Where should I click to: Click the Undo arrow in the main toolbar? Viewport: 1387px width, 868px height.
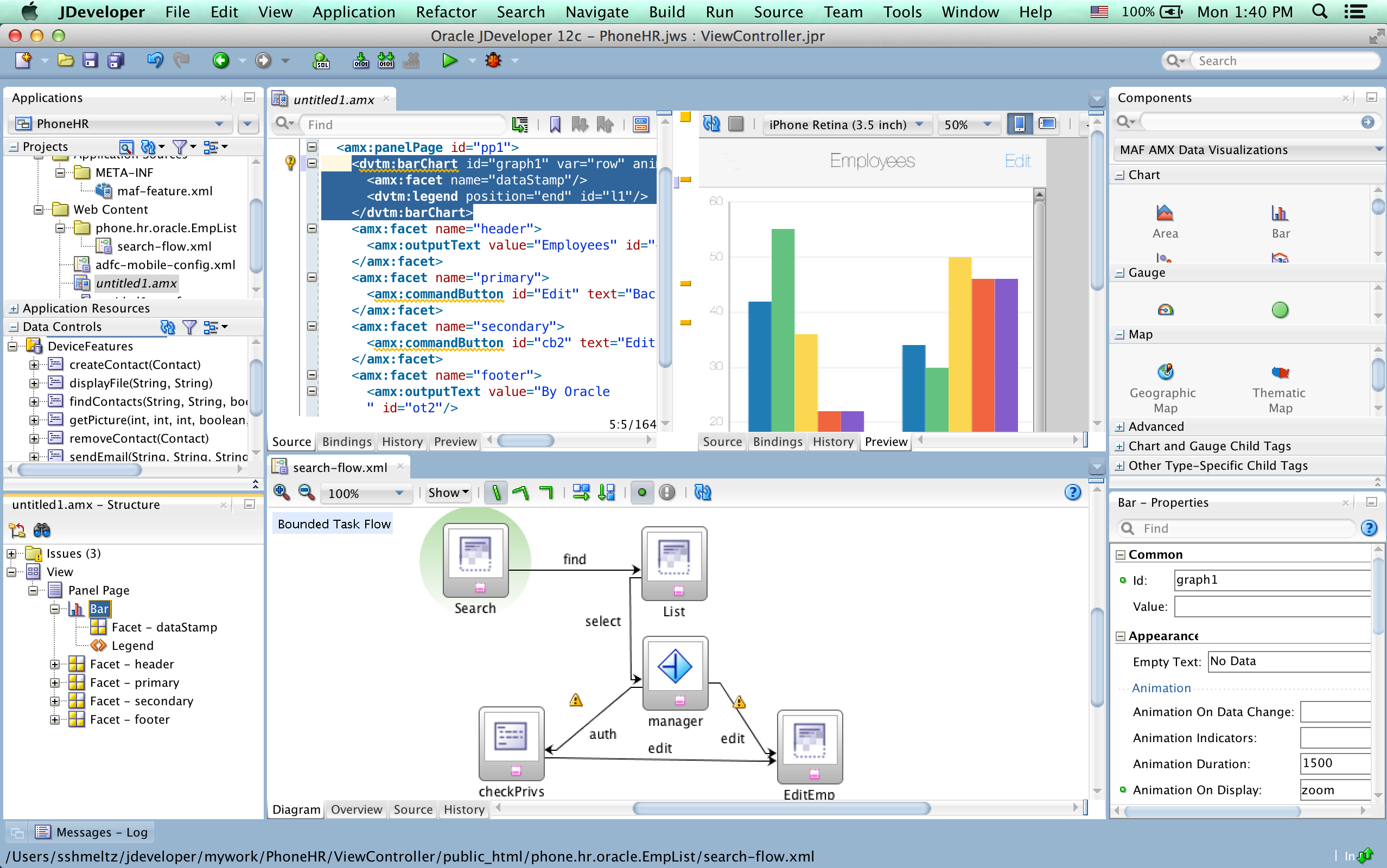[x=155, y=60]
